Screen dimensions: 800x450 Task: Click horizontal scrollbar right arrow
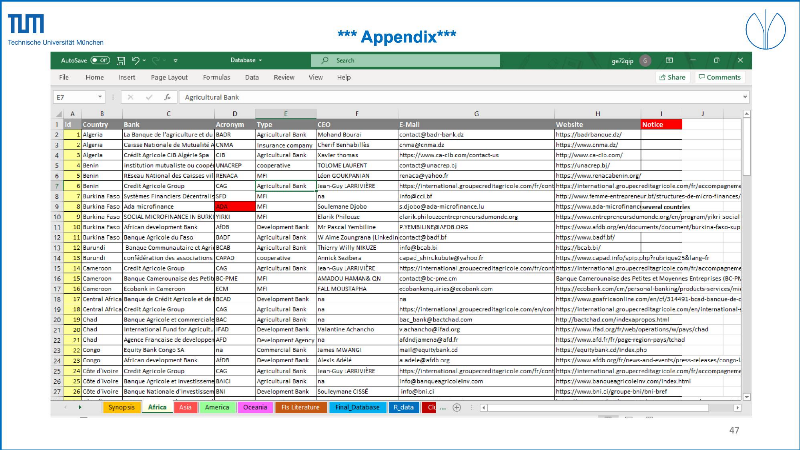click(737, 408)
